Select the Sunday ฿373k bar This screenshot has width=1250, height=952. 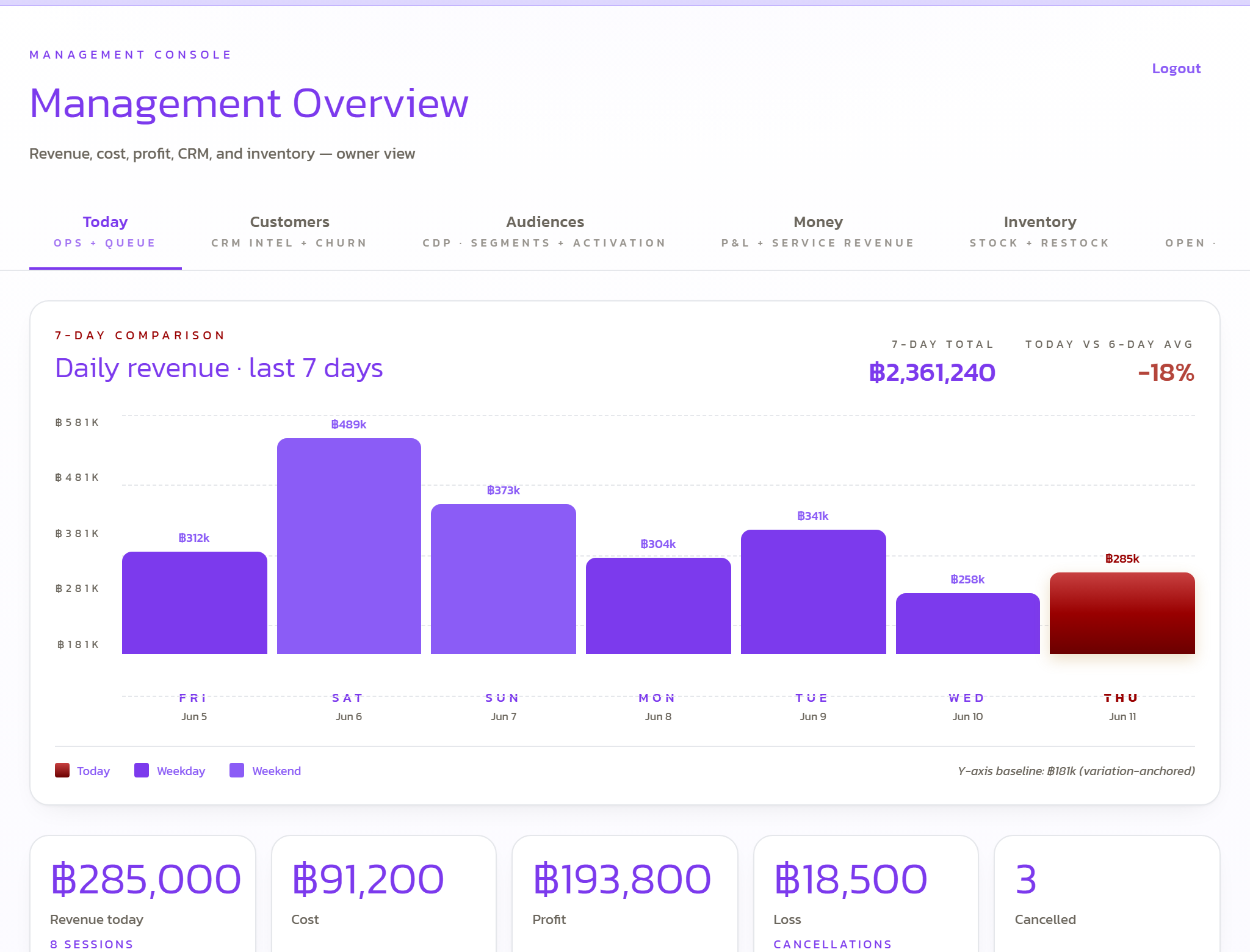[x=504, y=579]
